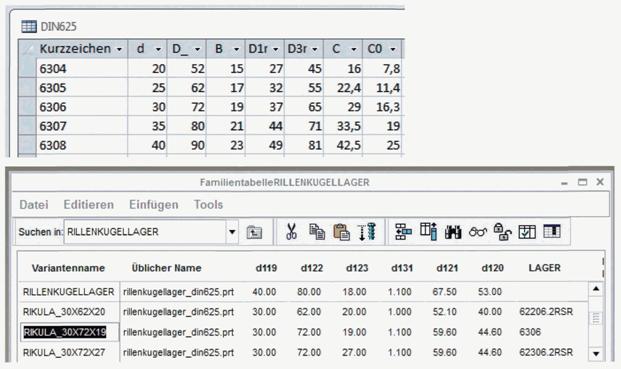Select the RILLENKUGELLAGER generic row name

click(x=69, y=292)
